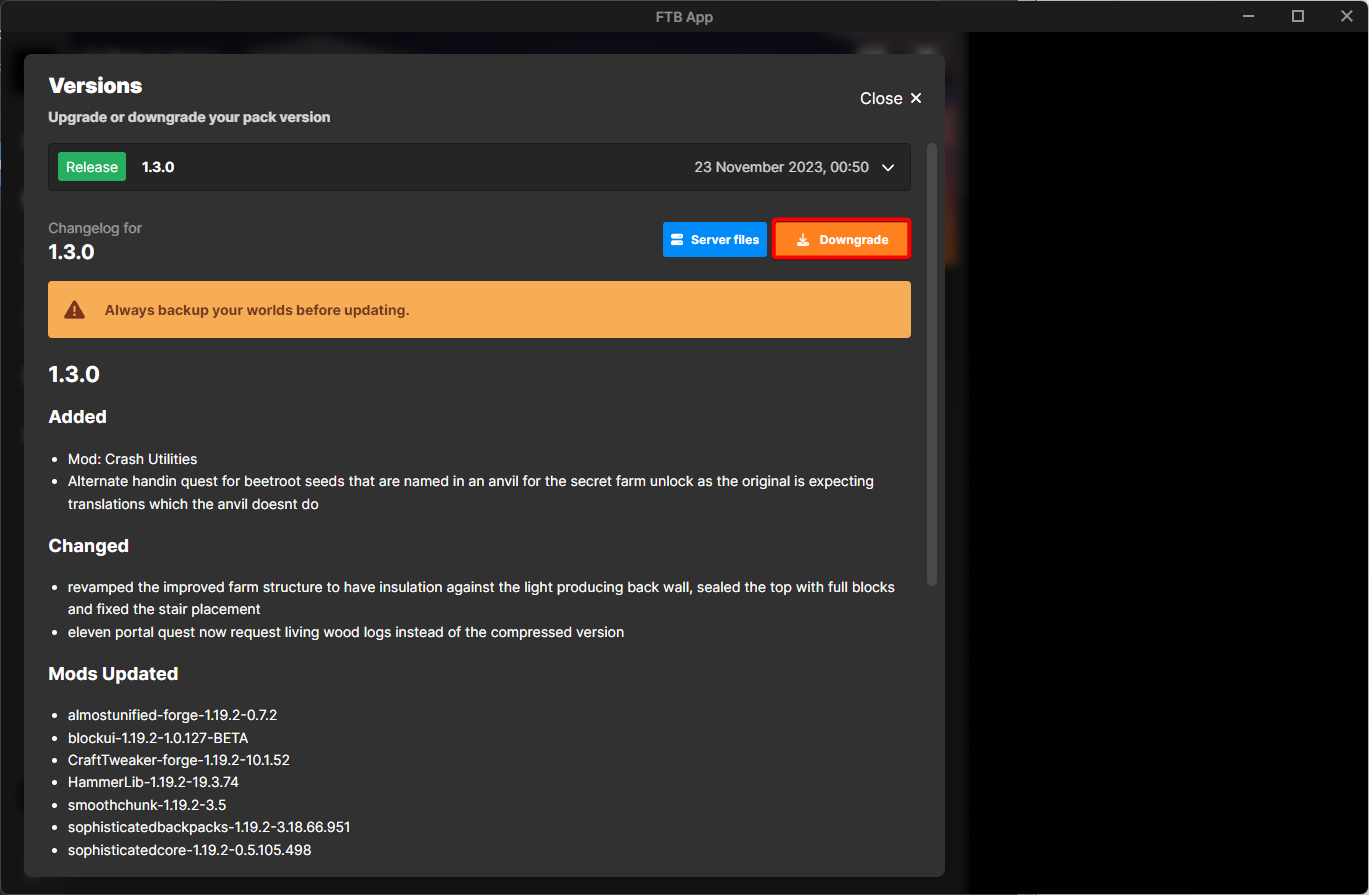This screenshot has width=1369, height=895.
Task: Click 'smoothchunk-1.19.2-3.5' entry
Action: coord(147,805)
